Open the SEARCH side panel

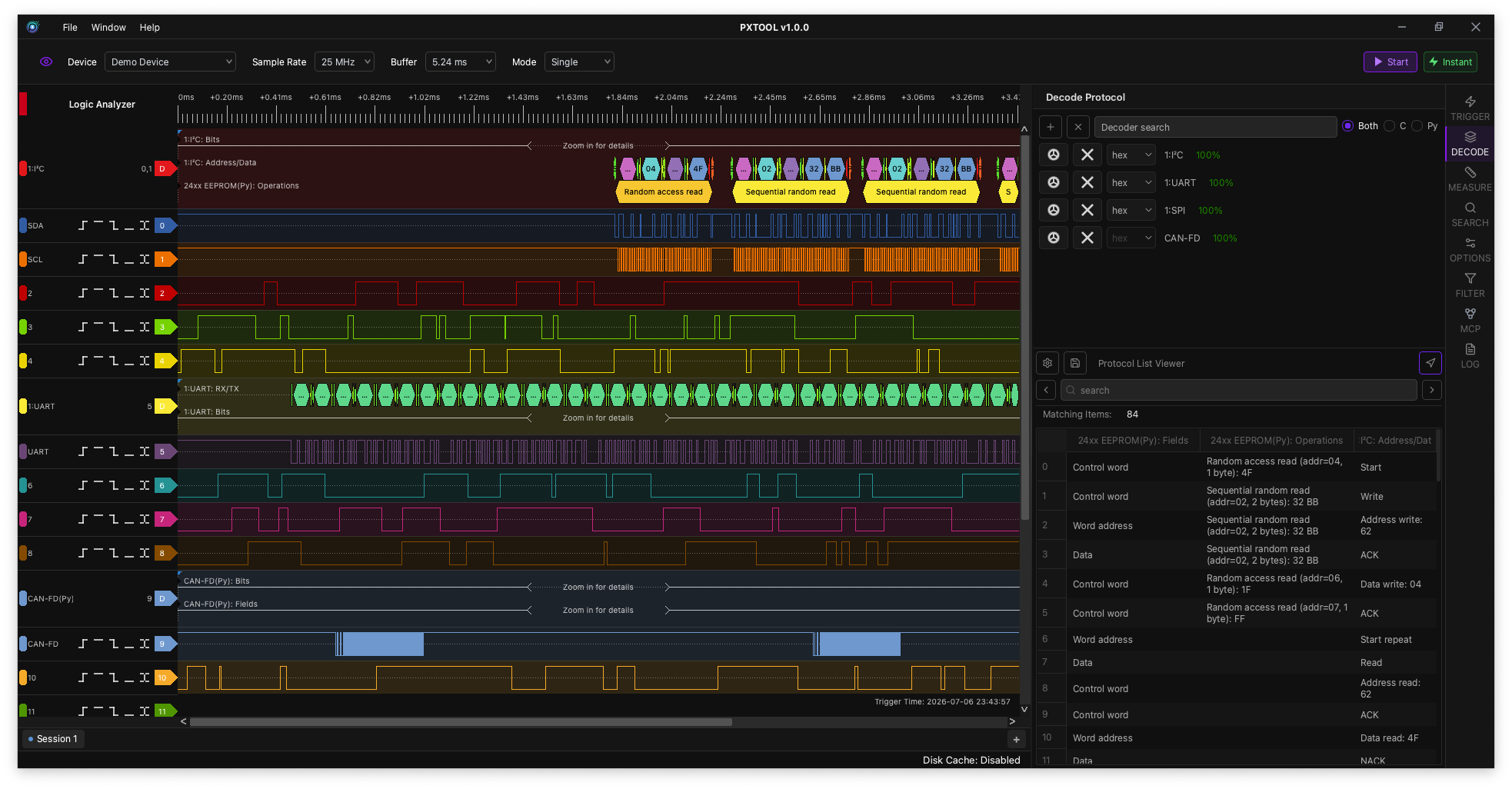[1470, 215]
